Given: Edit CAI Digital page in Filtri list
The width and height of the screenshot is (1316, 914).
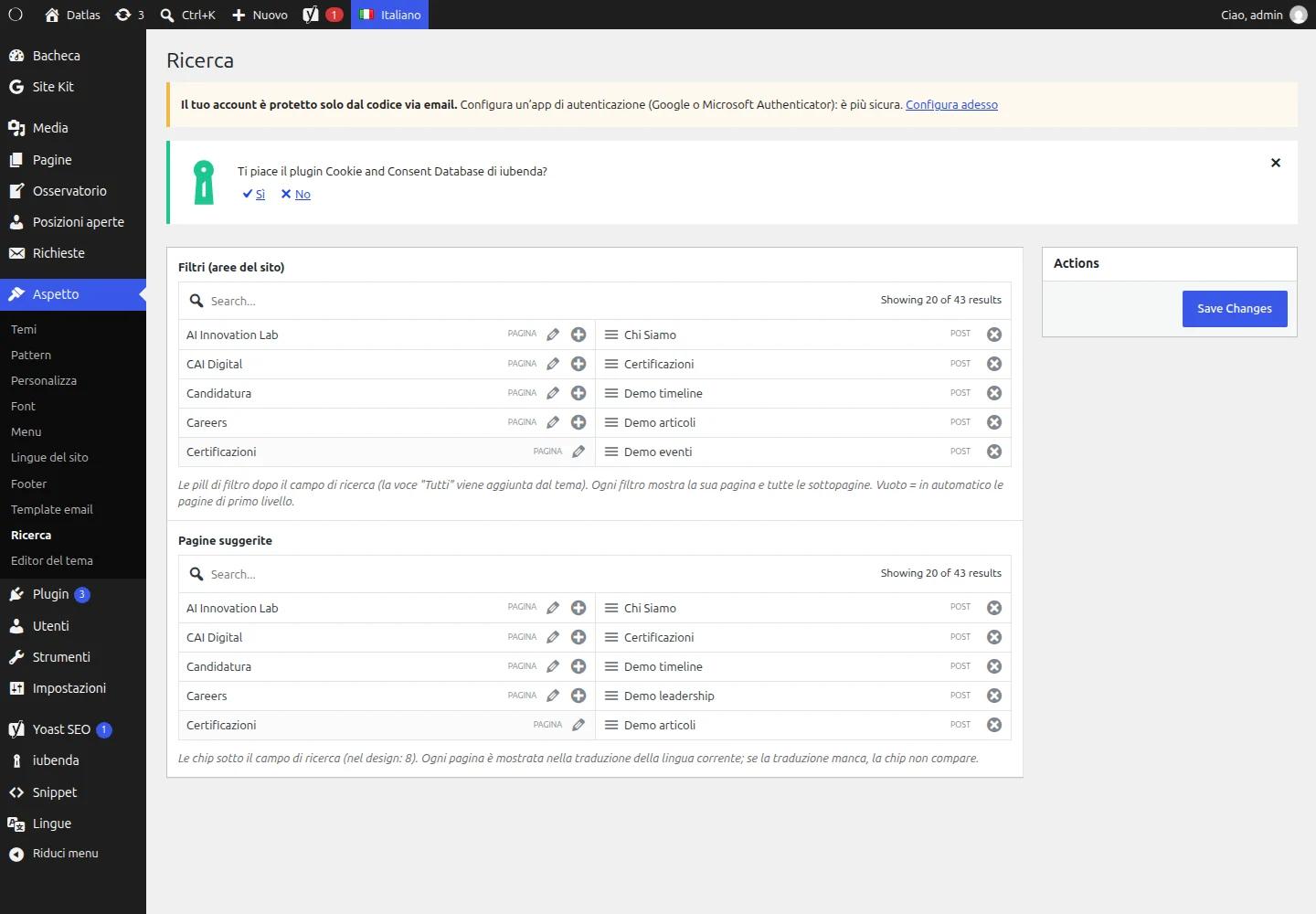Looking at the screenshot, I should [553, 364].
